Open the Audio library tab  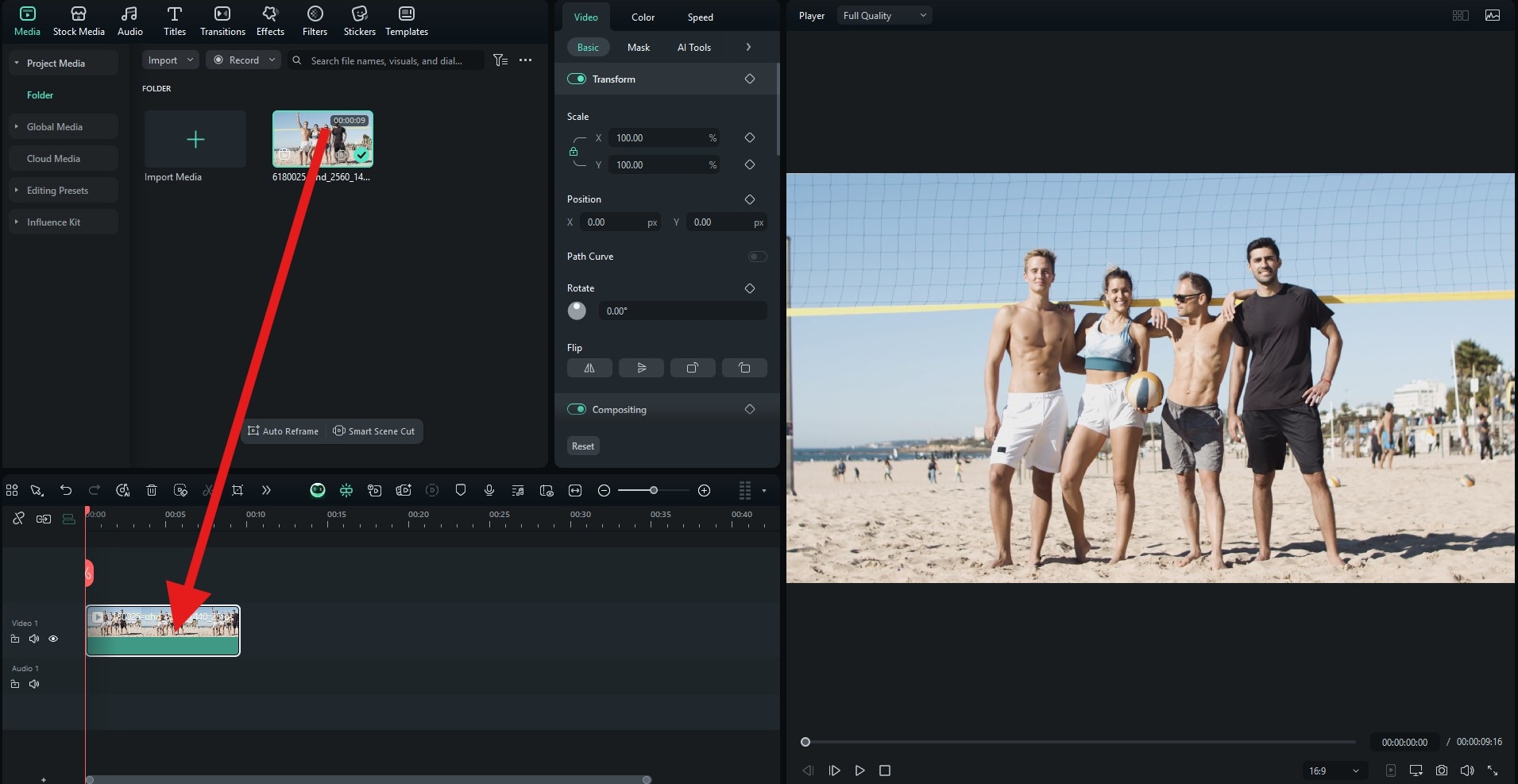point(129,21)
